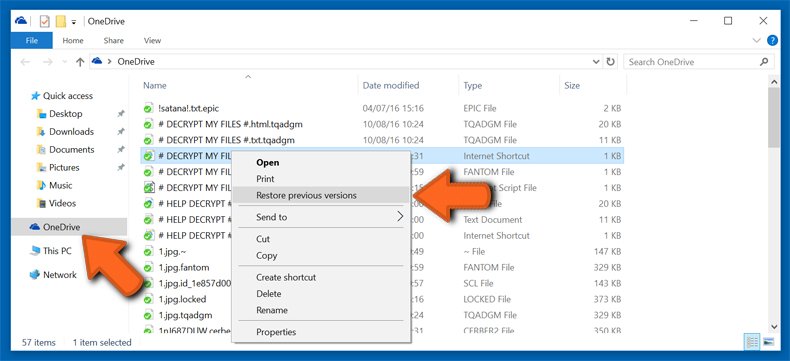Switch to Large icons view button
This screenshot has width=790, height=361.
coord(768,342)
